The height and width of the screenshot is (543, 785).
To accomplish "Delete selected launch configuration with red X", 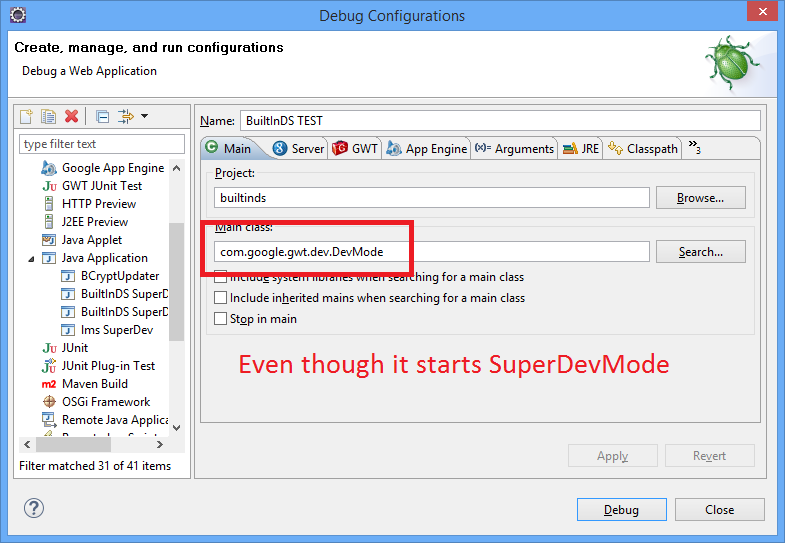I will [x=71, y=117].
